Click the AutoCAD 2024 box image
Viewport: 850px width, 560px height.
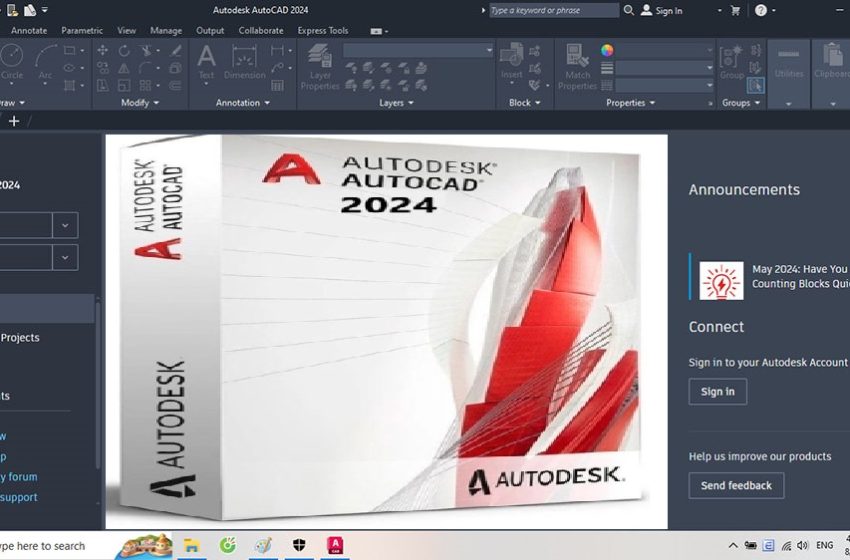coord(386,331)
